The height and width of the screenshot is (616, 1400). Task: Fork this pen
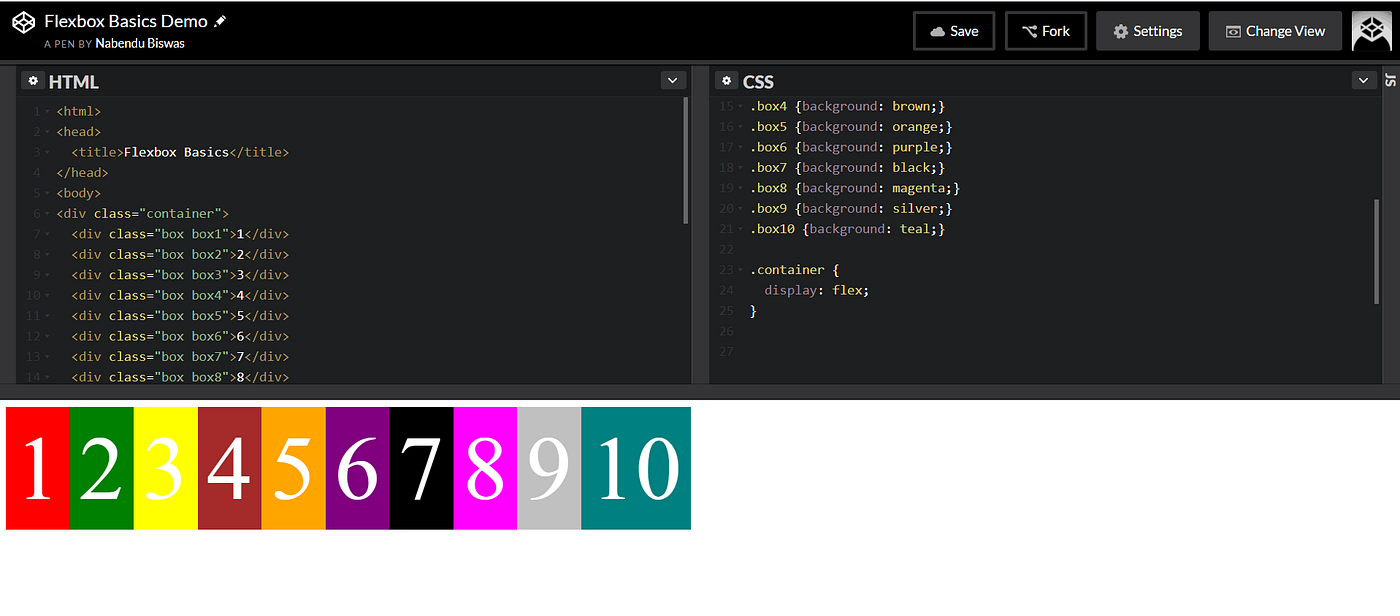1045,31
